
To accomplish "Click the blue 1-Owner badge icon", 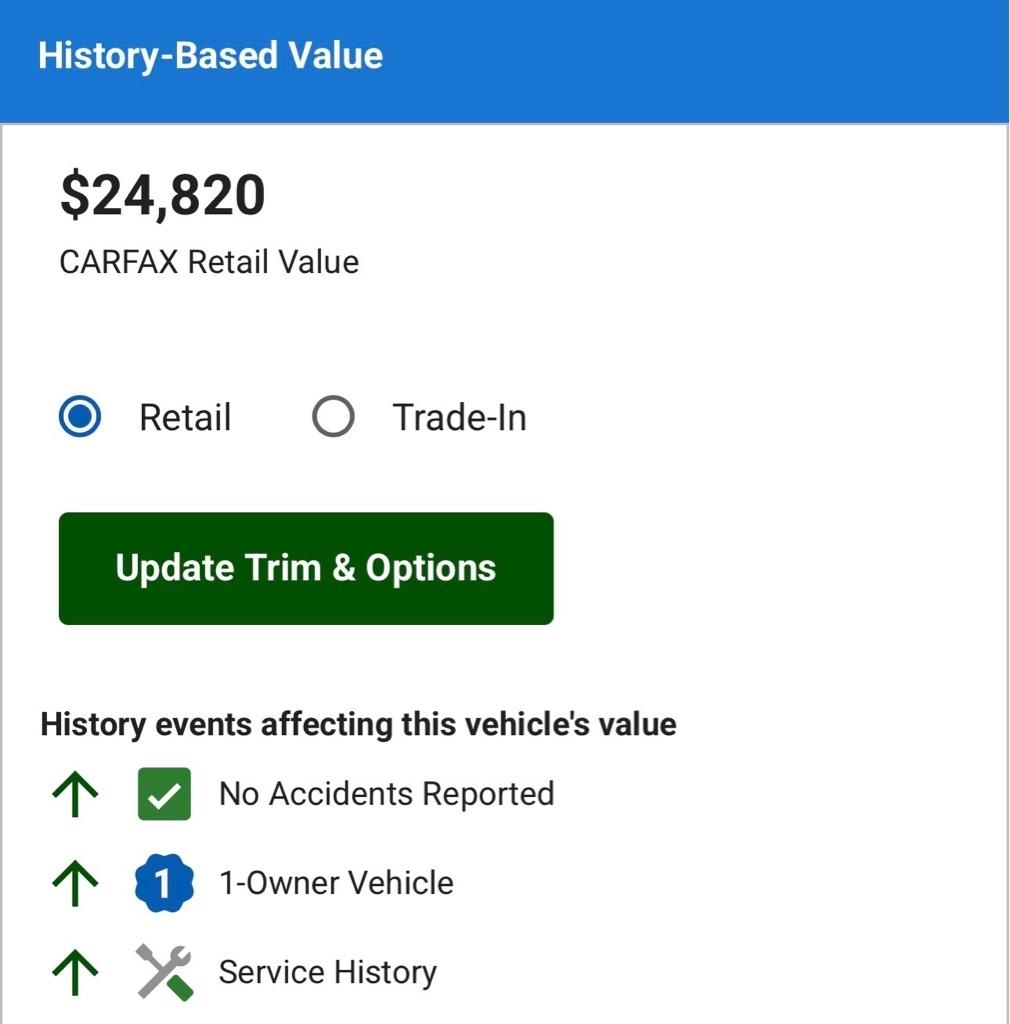I will pyautogui.click(x=164, y=883).
